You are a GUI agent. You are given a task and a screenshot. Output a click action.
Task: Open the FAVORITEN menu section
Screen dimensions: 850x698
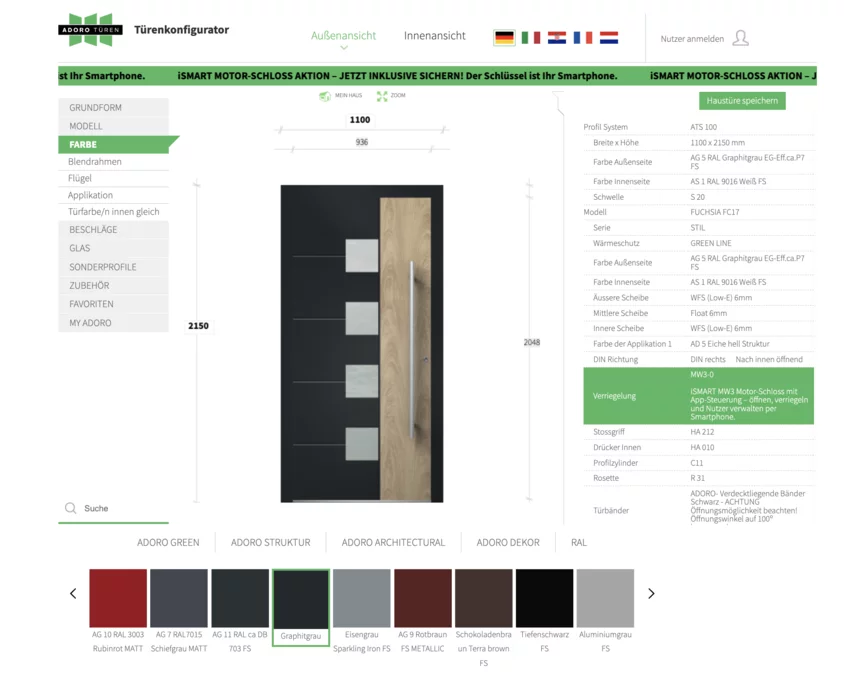(x=113, y=304)
